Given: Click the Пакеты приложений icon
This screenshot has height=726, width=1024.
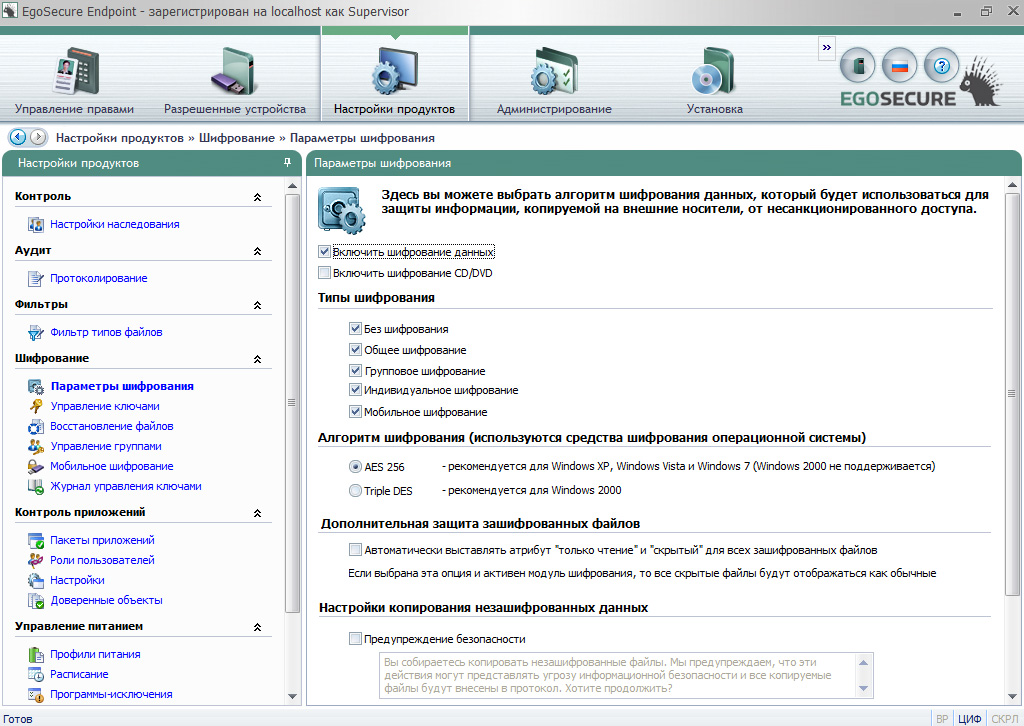Looking at the screenshot, I should pyautogui.click(x=35, y=541).
